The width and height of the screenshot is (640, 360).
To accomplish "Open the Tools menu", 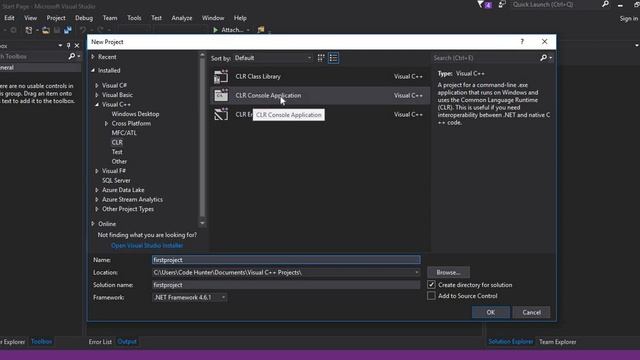I will click(134, 18).
